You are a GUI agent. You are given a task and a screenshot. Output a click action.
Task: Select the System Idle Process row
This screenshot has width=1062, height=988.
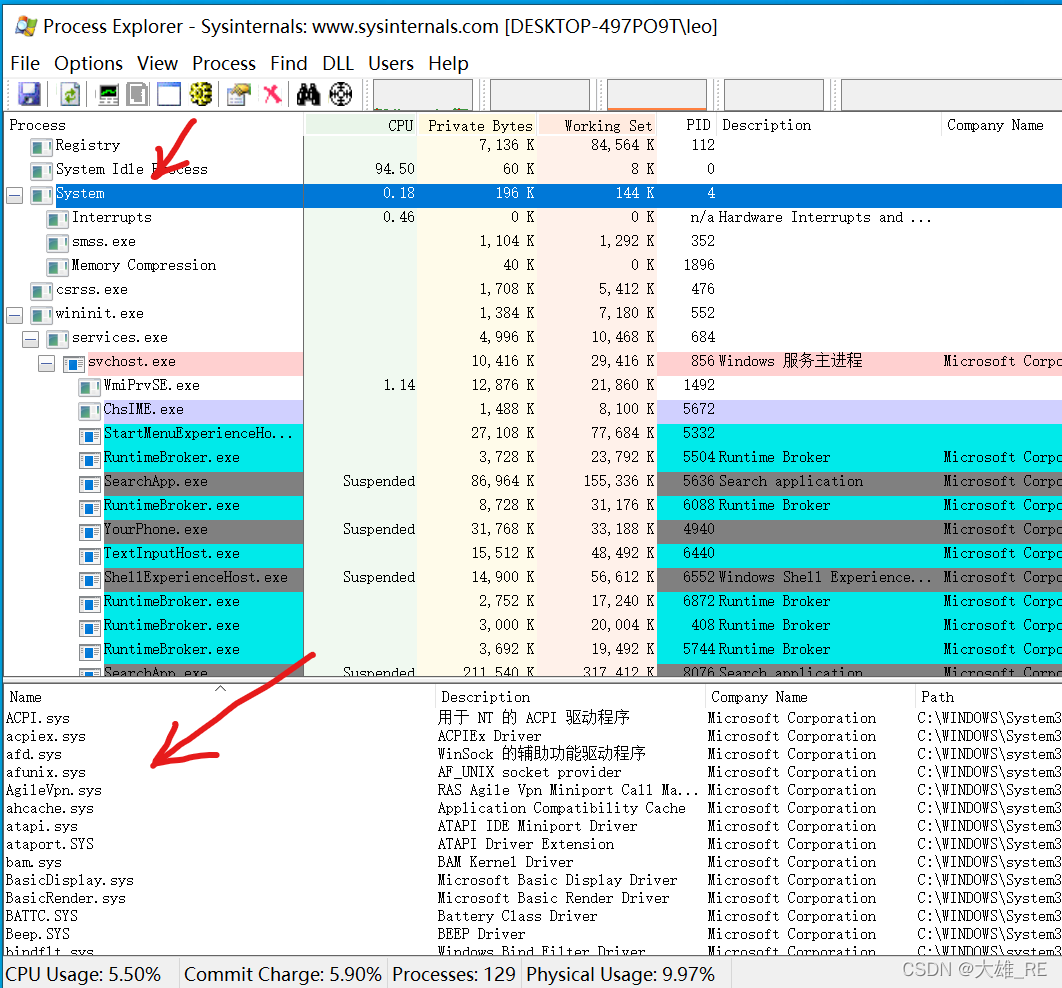click(x=533, y=169)
